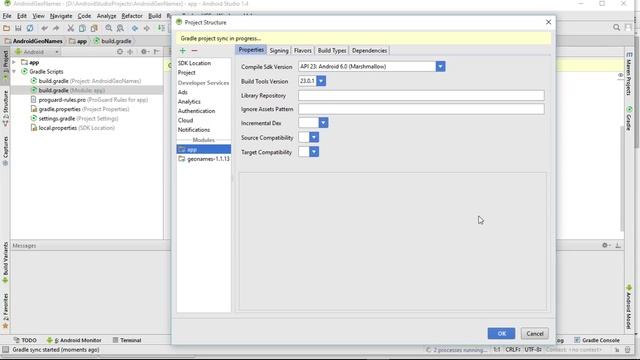Click the build.gradle icon in breadcrumb
The width and height of the screenshot is (640, 360).
[97, 41]
